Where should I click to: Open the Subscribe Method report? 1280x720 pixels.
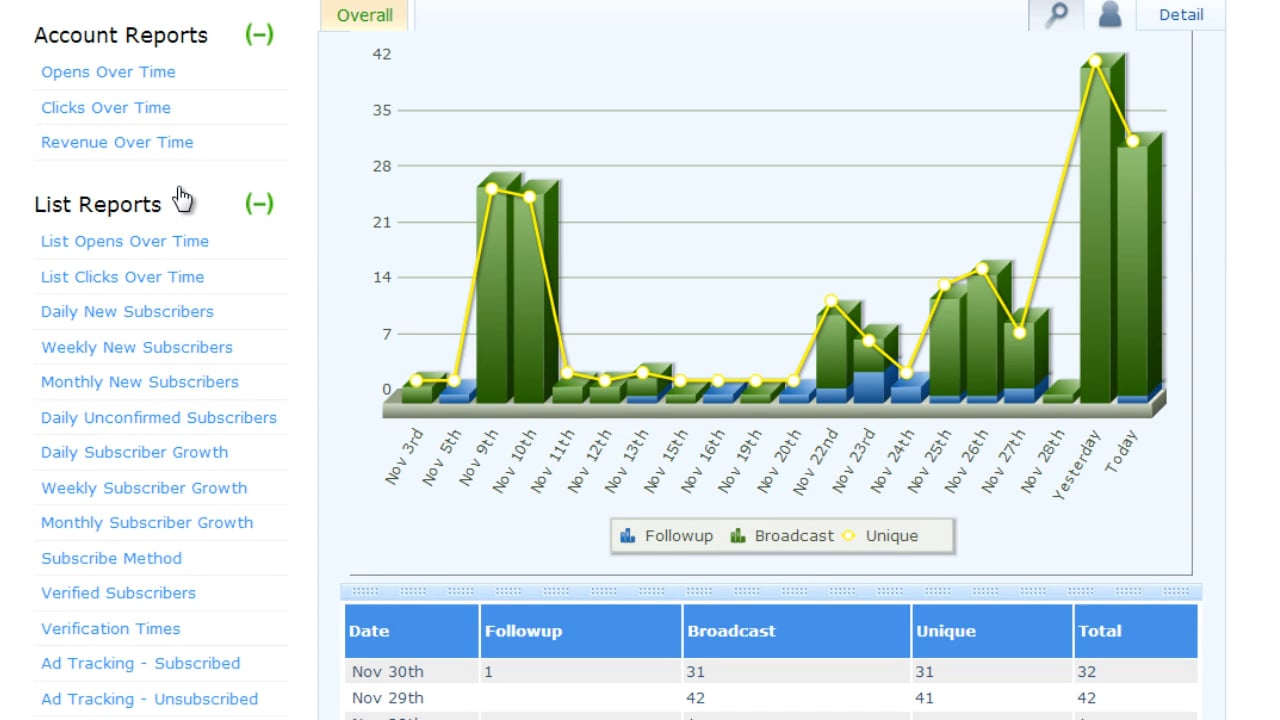110,558
